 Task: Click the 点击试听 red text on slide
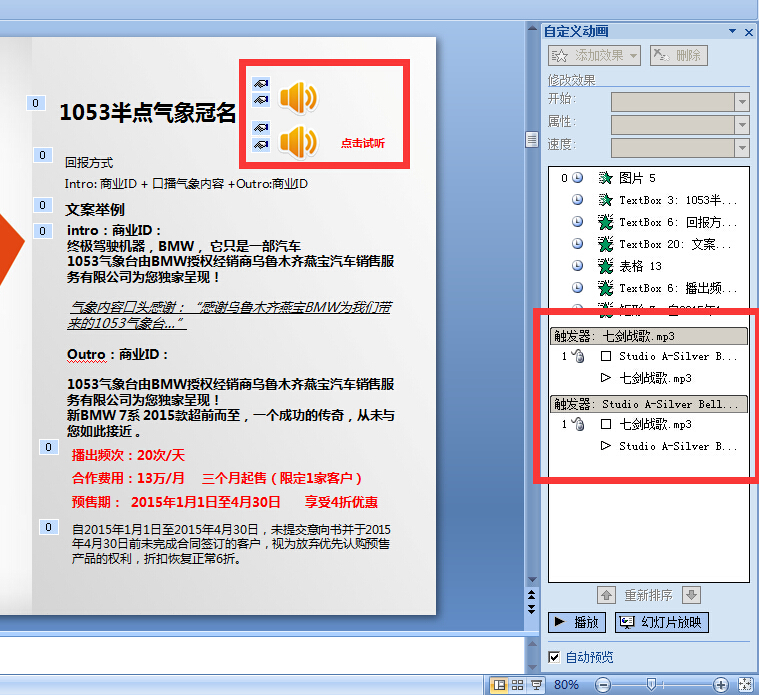pyautogui.click(x=363, y=143)
